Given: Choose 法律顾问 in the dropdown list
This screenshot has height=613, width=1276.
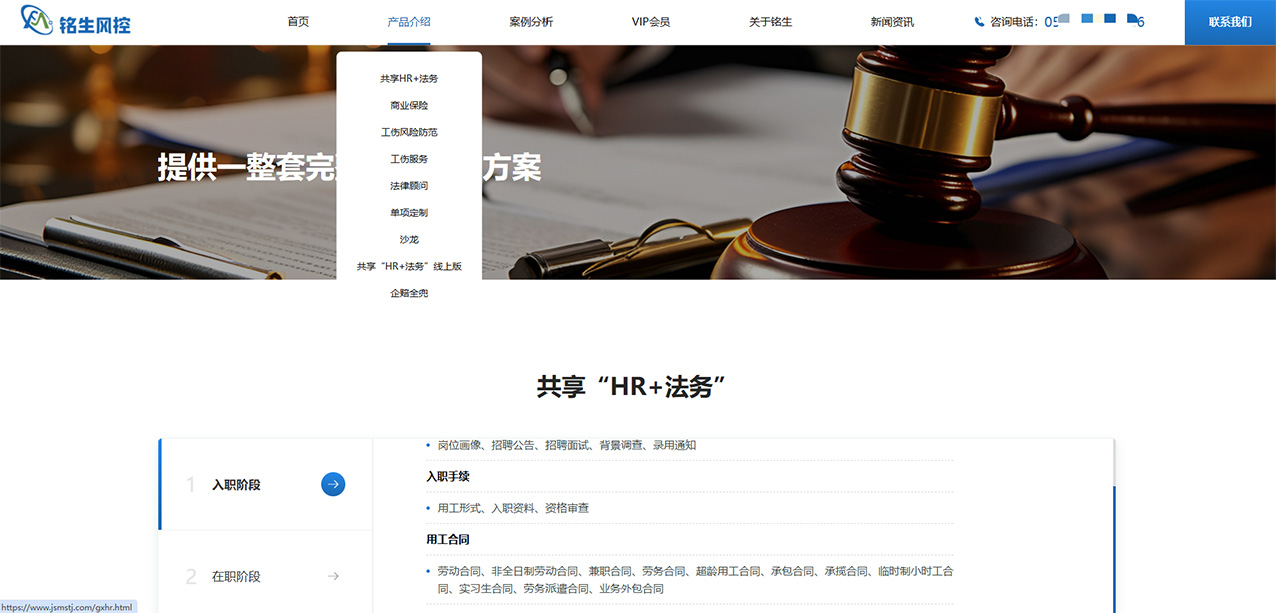Looking at the screenshot, I should pos(409,186).
